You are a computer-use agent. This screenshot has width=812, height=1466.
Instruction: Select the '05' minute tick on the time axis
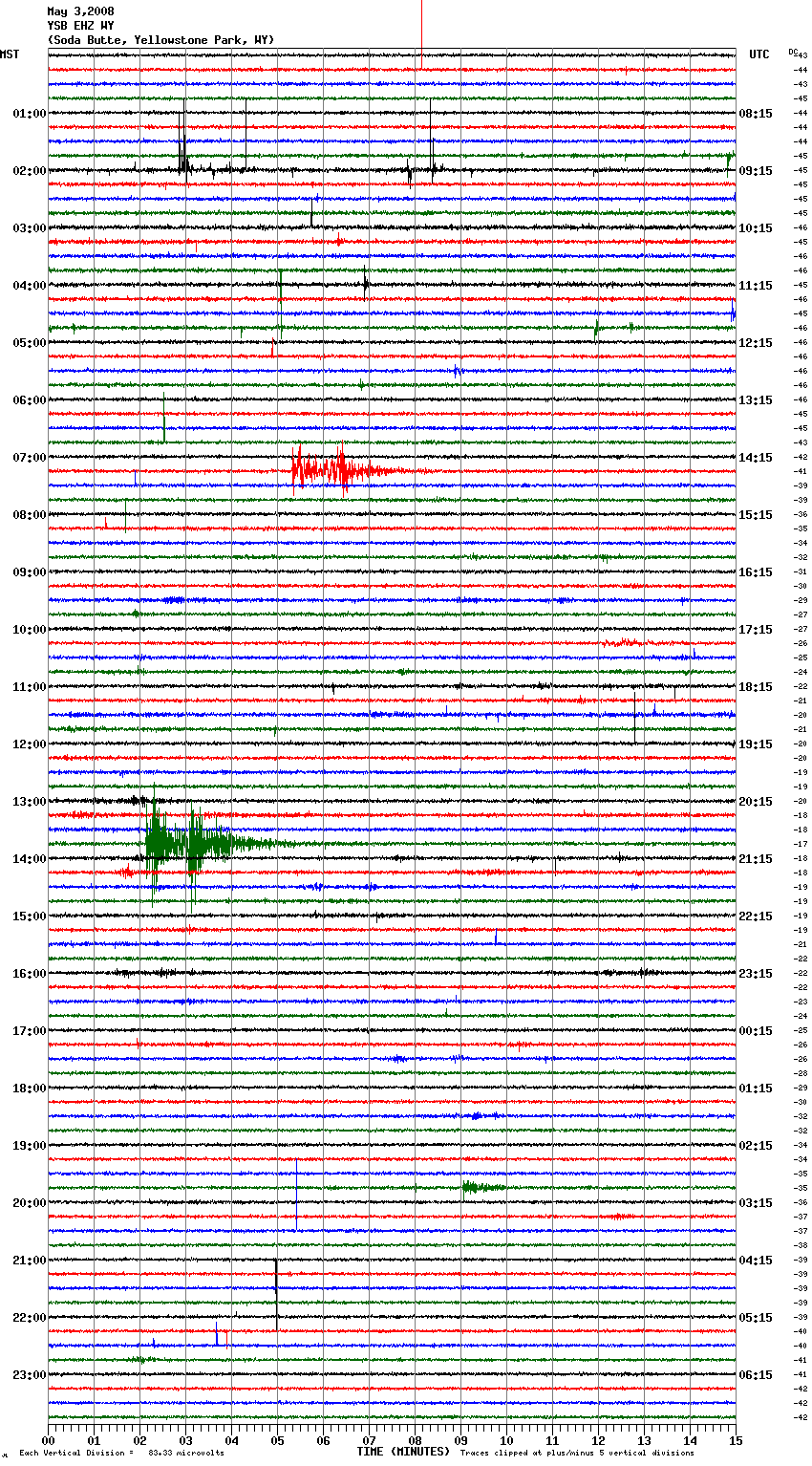click(278, 1439)
